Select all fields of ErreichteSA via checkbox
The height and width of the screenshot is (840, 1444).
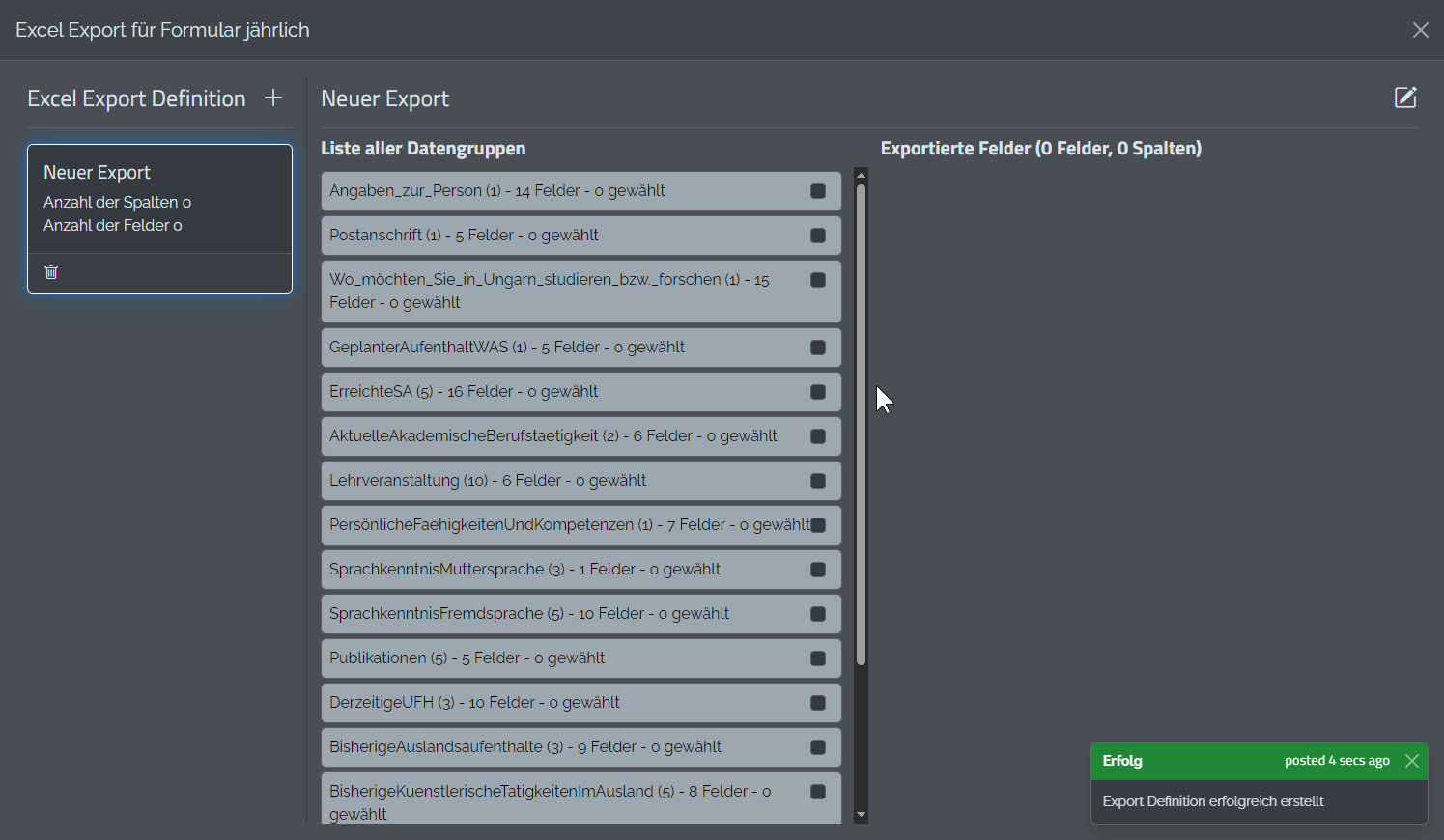click(818, 391)
